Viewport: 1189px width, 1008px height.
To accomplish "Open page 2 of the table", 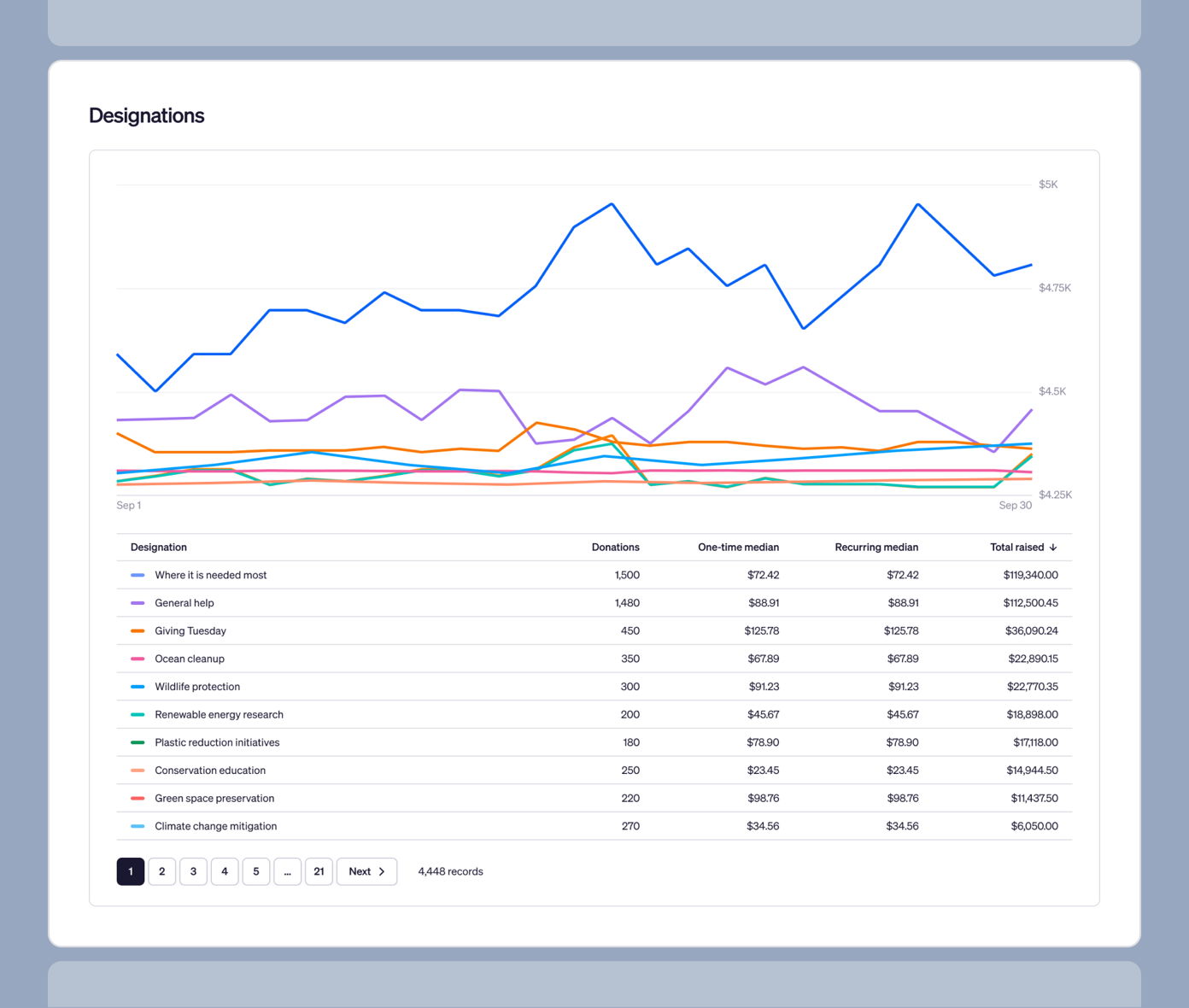I will coord(161,871).
